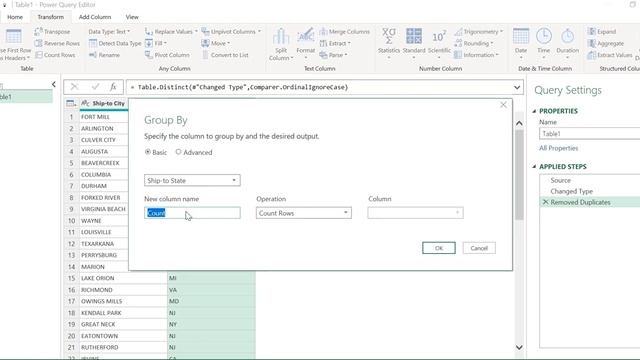Click the RICHMOND cell in row 16
640x360 pixels.
(123, 289)
